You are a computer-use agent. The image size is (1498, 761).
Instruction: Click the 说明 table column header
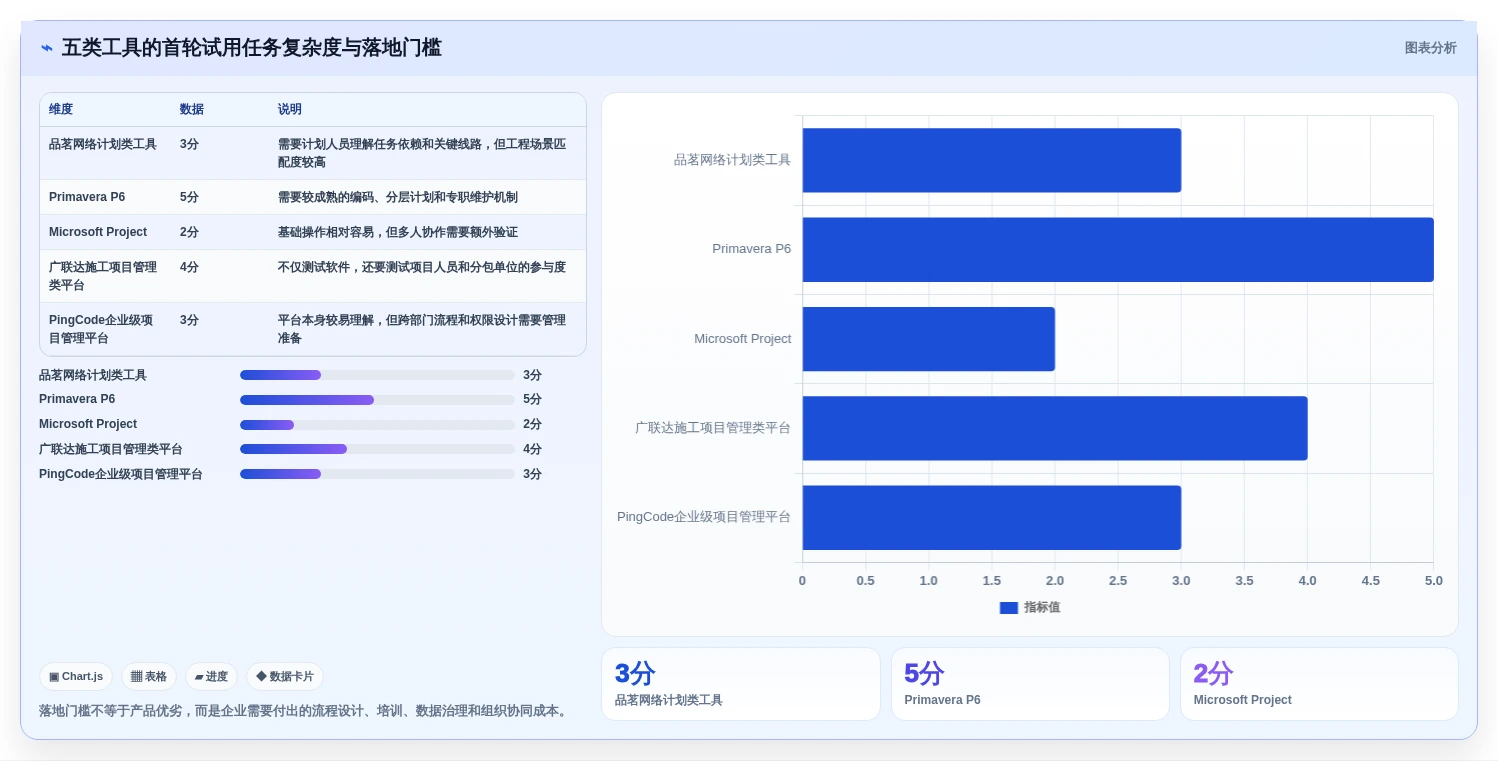coord(290,110)
